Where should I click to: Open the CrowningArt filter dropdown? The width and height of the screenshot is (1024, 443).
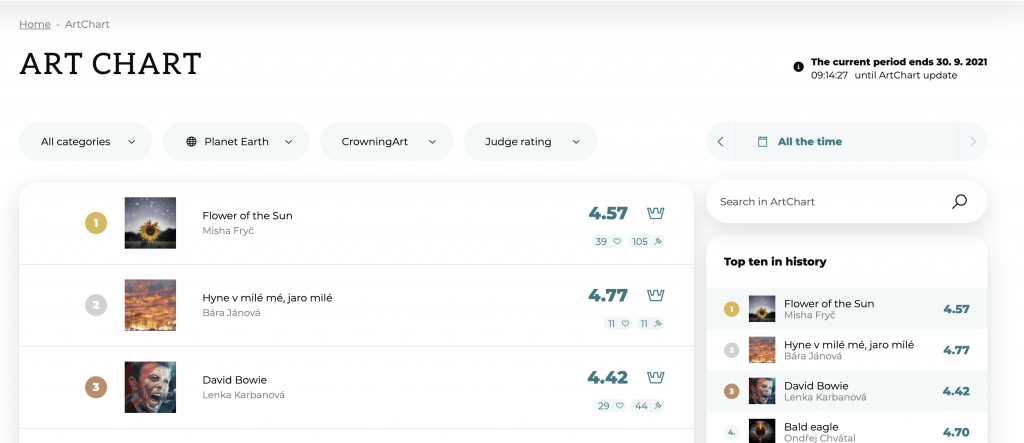(386, 142)
